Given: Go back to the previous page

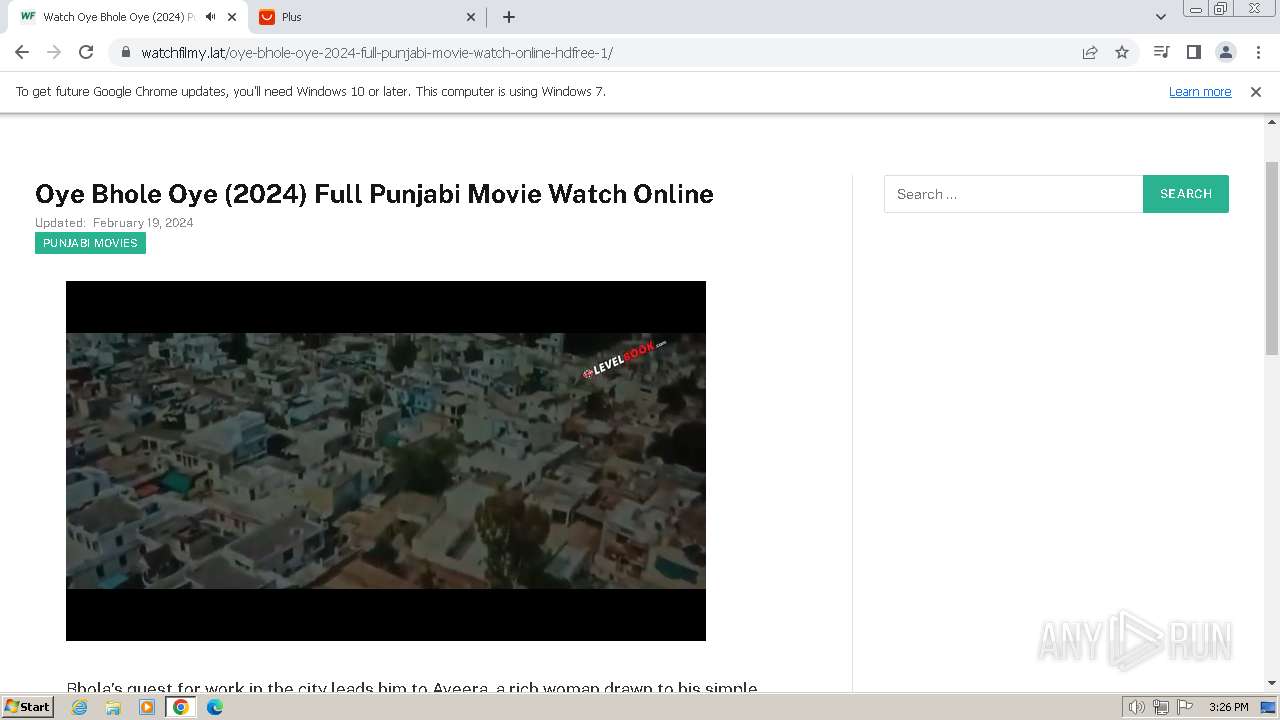Looking at the screenshot, I should [x=22, y=52].
